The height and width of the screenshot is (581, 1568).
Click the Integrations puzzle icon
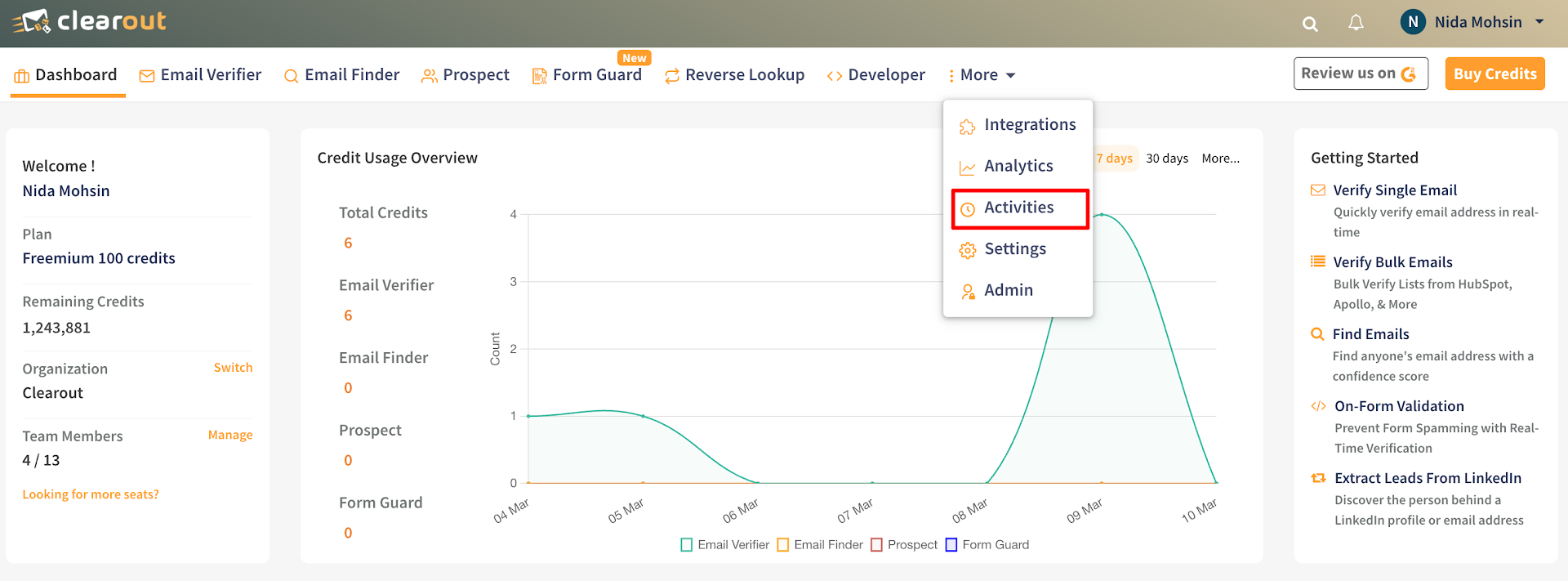(x=968, y=127)
